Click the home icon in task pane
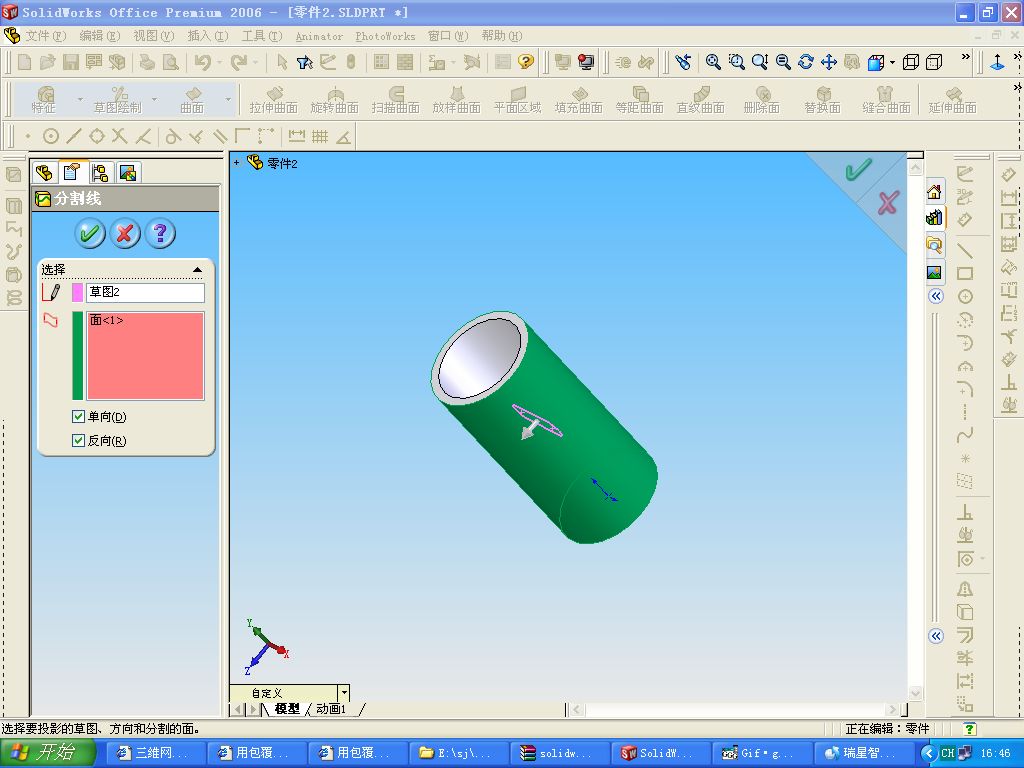The width and height of the screenshot is (1024, 768). pos(934,191)
